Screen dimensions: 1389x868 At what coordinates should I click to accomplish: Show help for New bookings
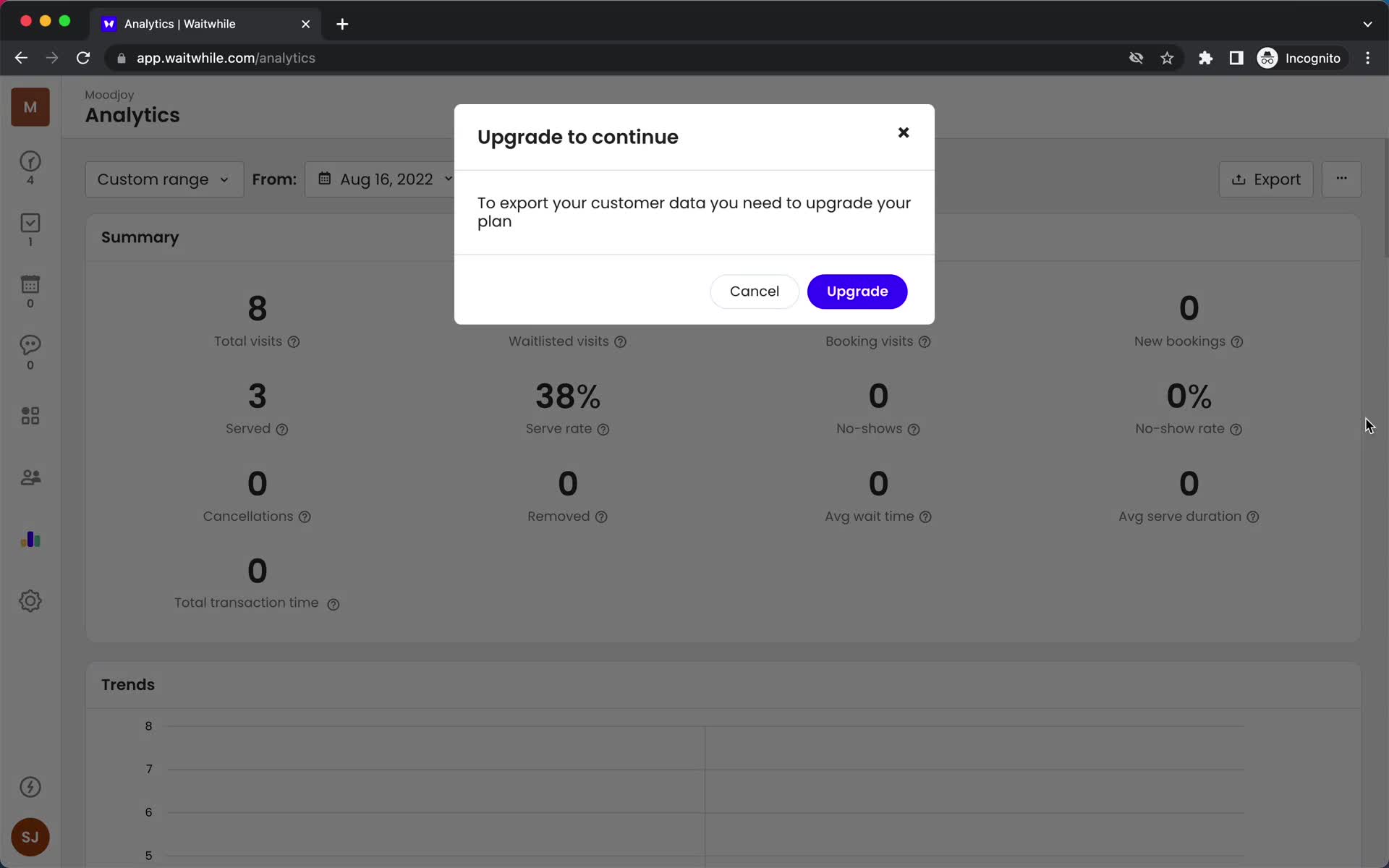pos(1237,342)
